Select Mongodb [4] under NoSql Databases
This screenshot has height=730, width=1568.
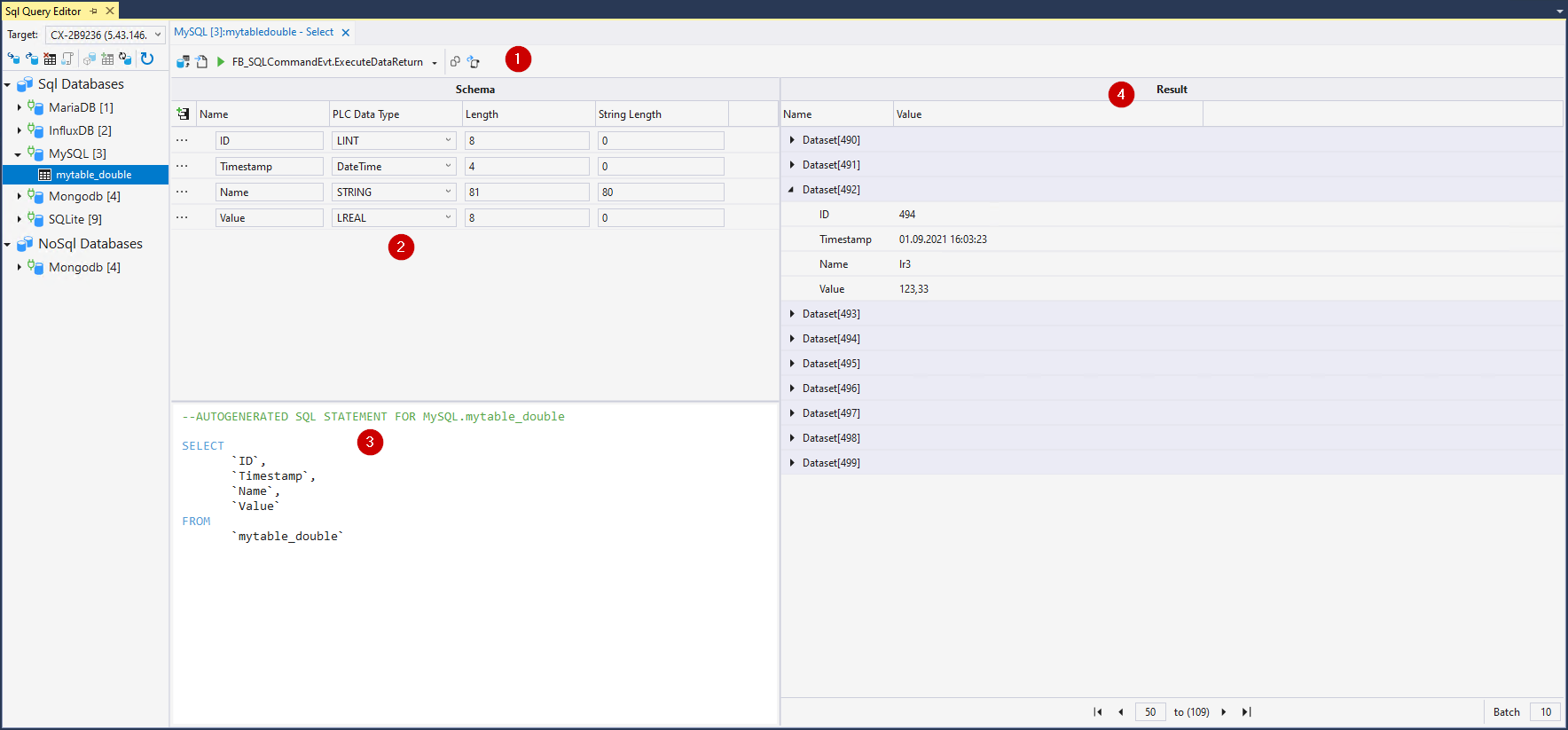(x=84, y=267)
